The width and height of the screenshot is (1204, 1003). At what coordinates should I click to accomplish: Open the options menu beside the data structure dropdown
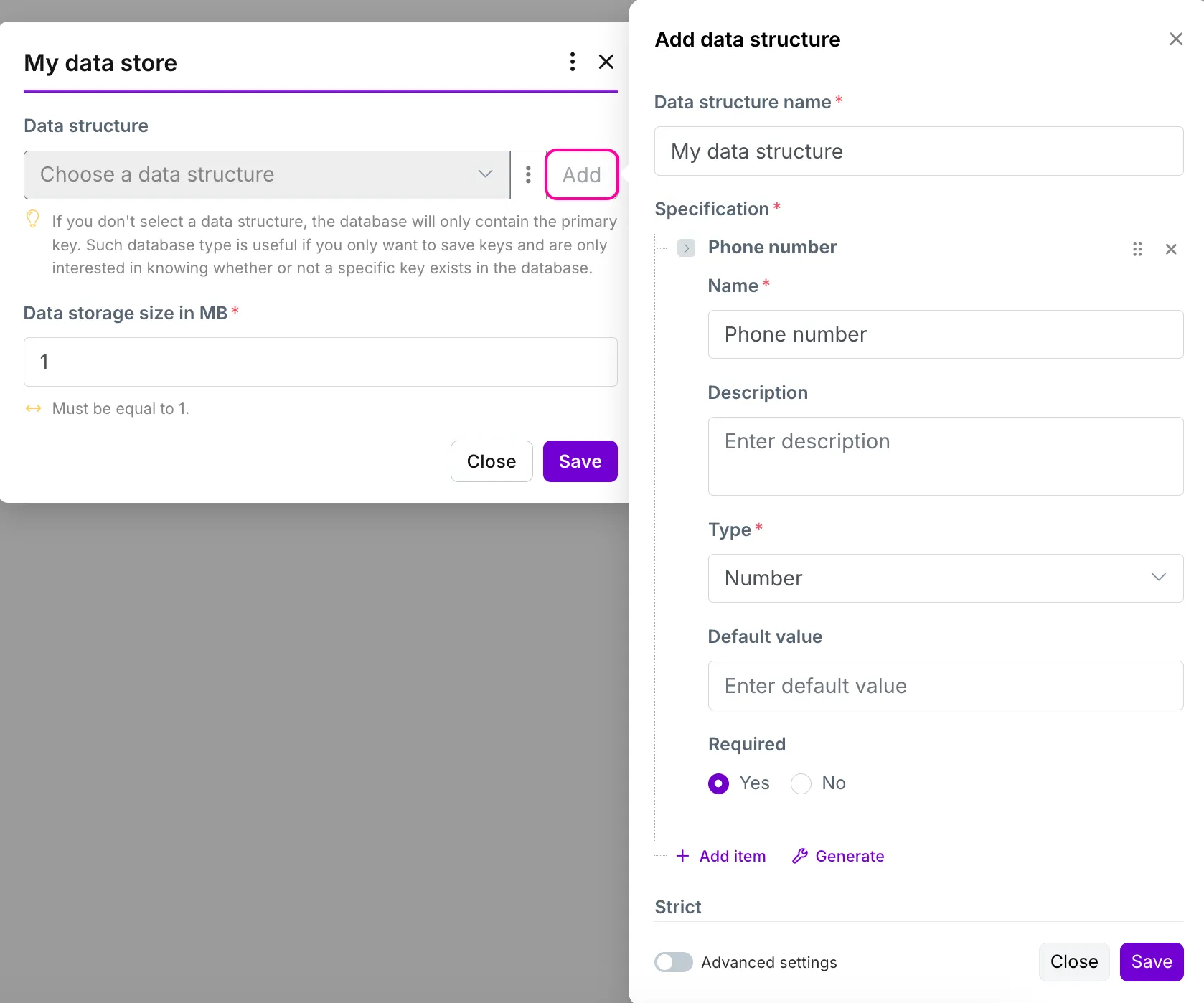pyautogui.click(x=528, y=174)
